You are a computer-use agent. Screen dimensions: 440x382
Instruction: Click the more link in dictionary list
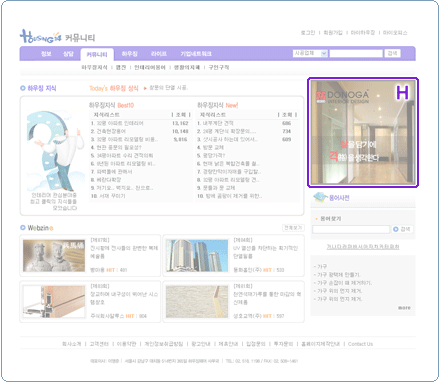coord(404,308)
